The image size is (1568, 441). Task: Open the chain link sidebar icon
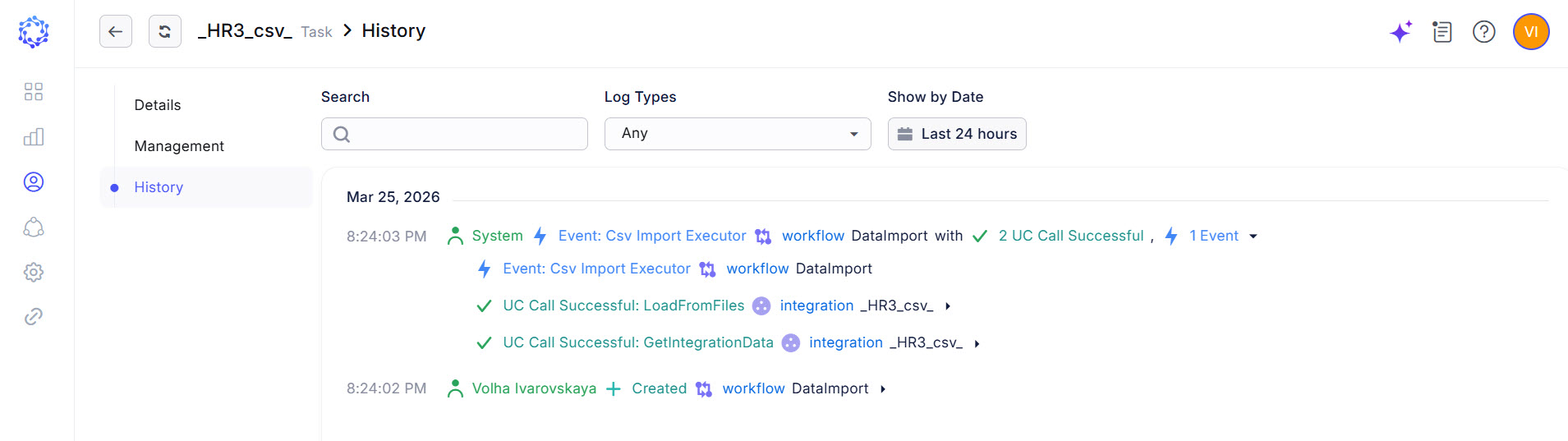34,316
